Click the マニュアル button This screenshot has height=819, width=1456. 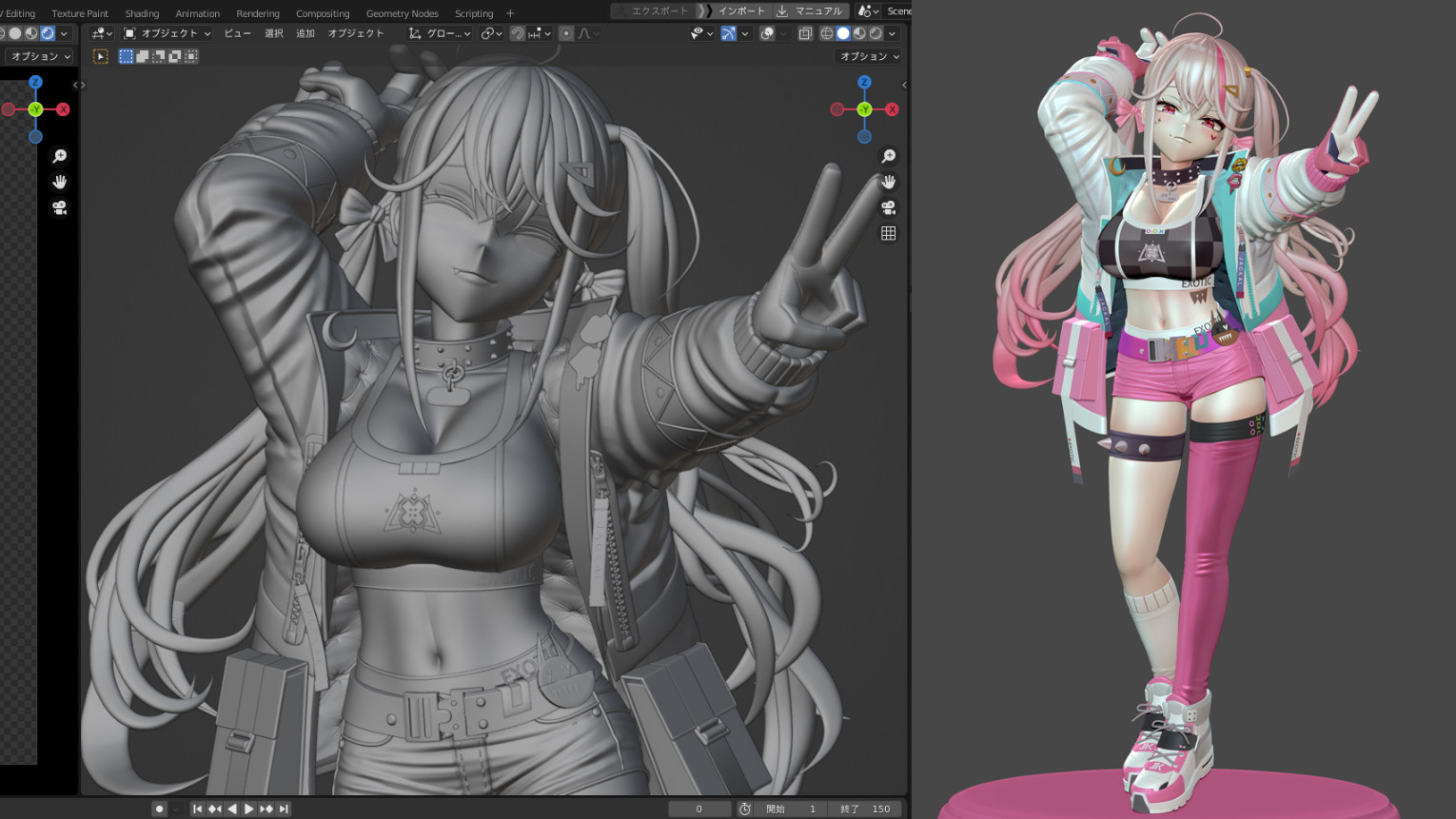(x=810, y=10)
